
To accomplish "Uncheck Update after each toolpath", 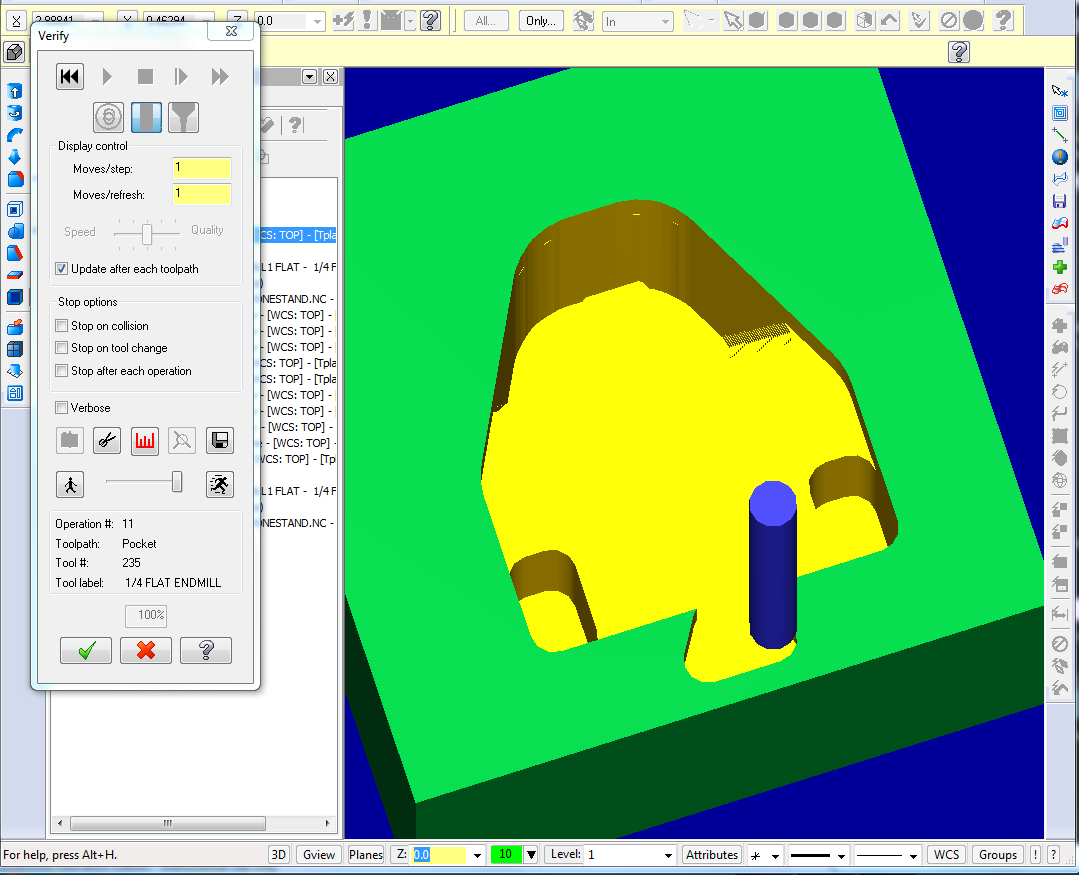I will (62, 269).
